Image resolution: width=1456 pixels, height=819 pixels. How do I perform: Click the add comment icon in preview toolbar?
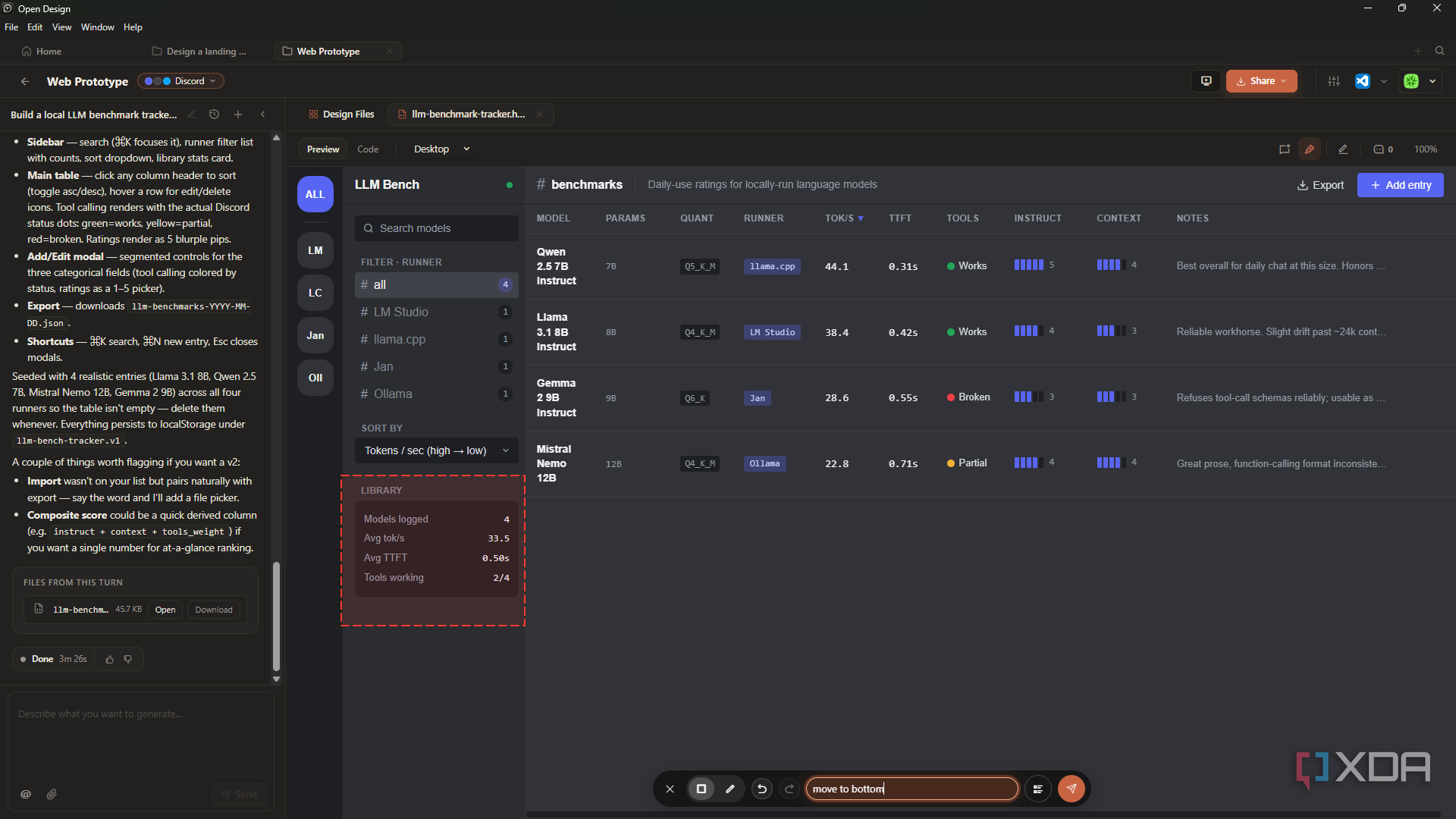coord(1284,149)
